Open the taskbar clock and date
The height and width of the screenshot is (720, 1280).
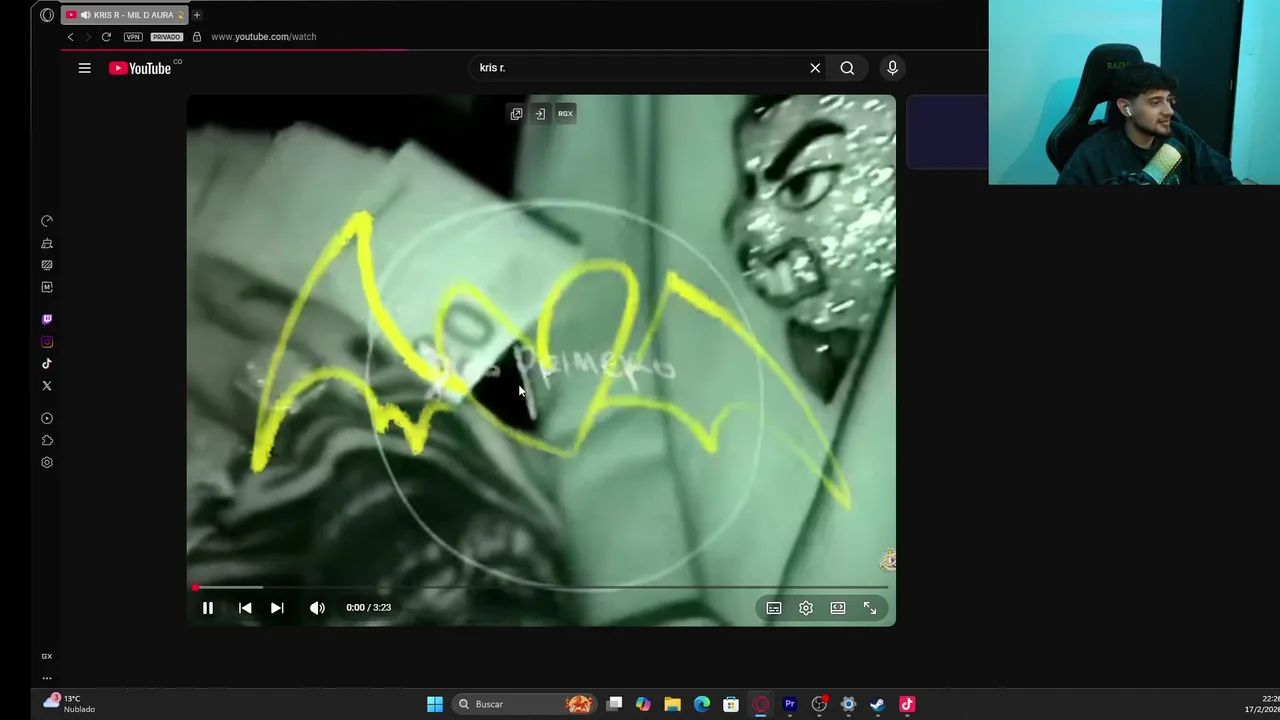click(x=1261, y=704)
